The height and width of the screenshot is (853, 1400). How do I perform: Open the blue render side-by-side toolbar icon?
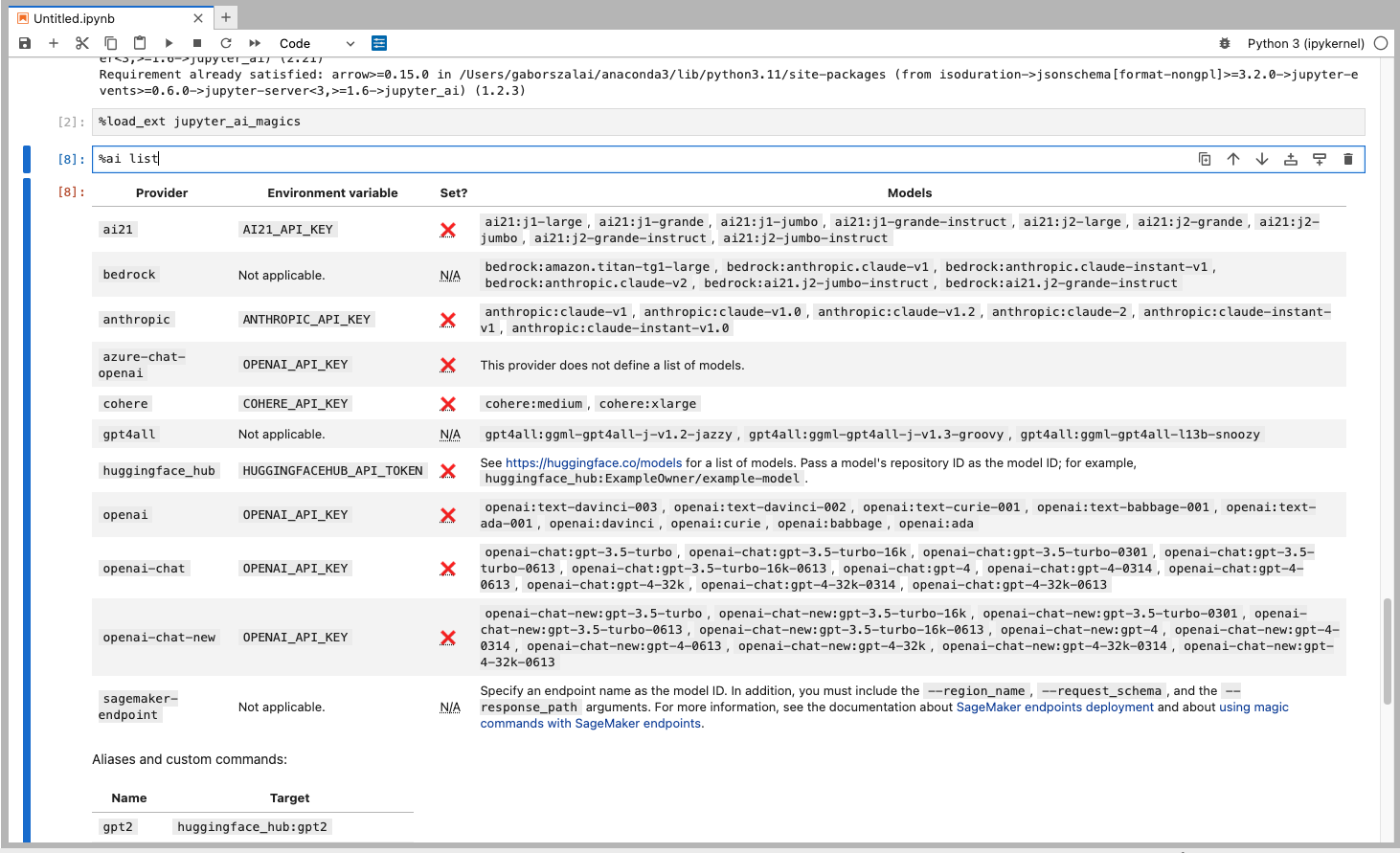point(379,43)
